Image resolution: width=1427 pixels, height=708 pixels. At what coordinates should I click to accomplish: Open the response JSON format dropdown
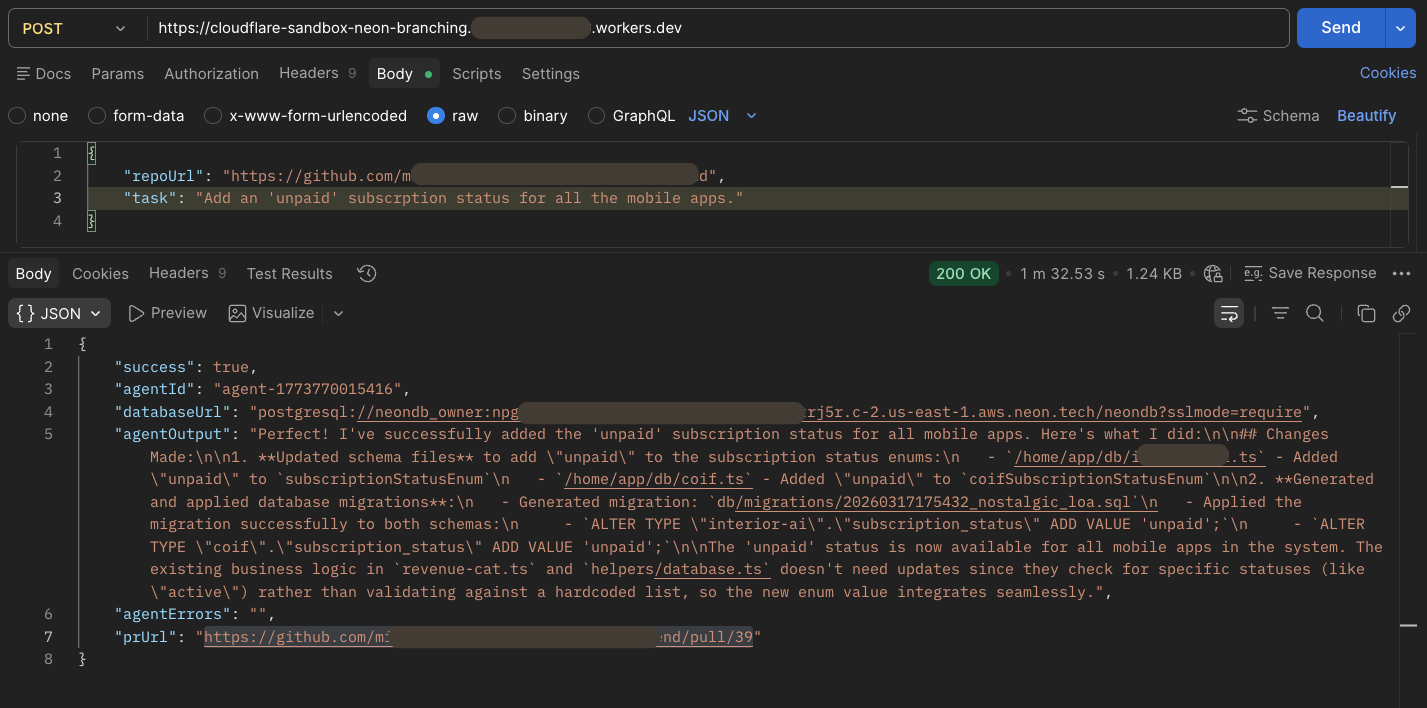[60, 313]
